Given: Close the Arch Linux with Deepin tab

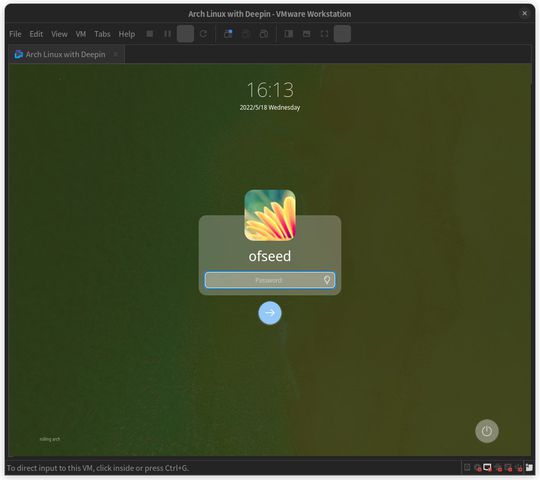Looking at the screenshot, I should click(x=116, y=54).
